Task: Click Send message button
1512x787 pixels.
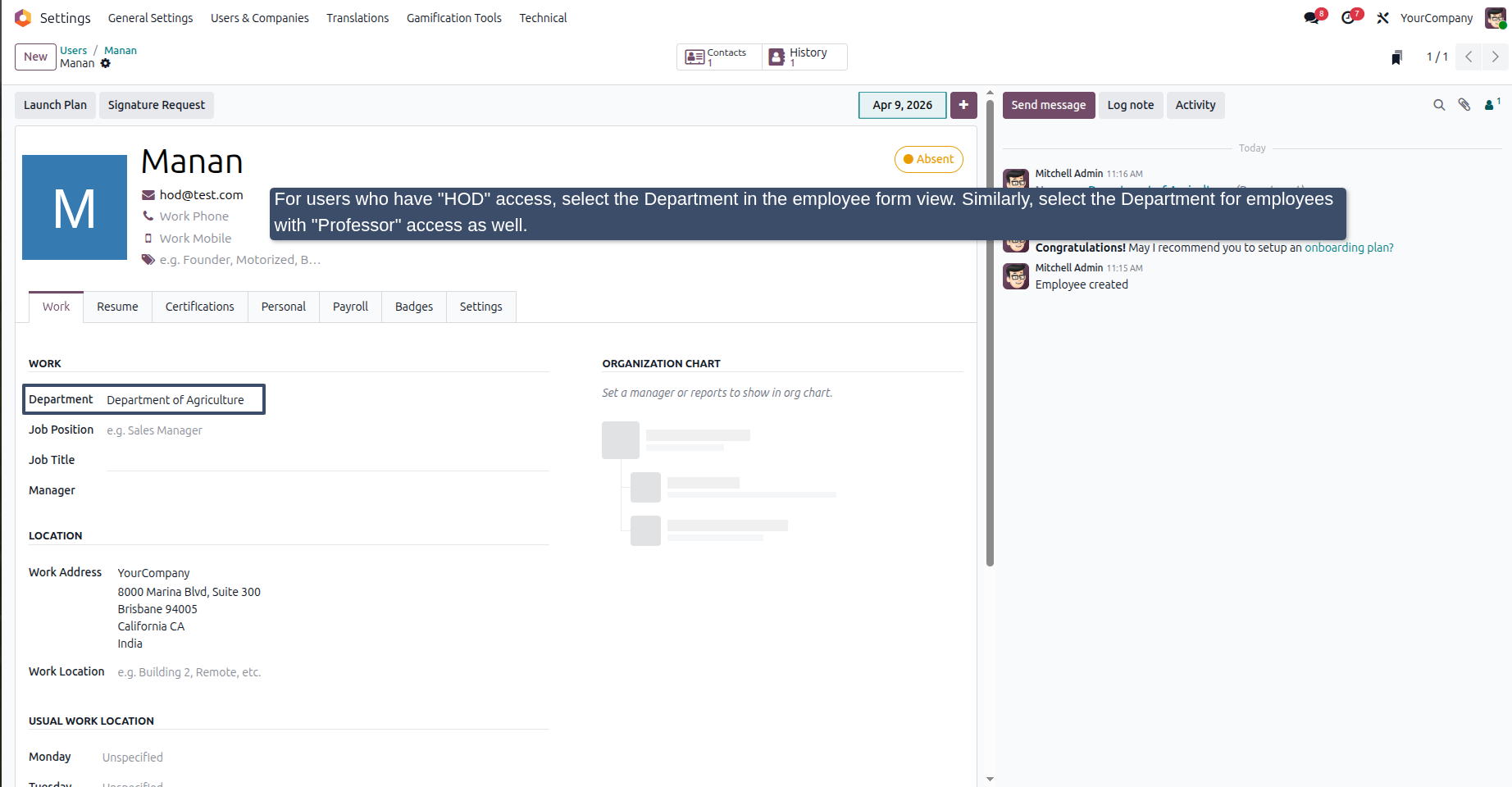Action: (1049, 105)
